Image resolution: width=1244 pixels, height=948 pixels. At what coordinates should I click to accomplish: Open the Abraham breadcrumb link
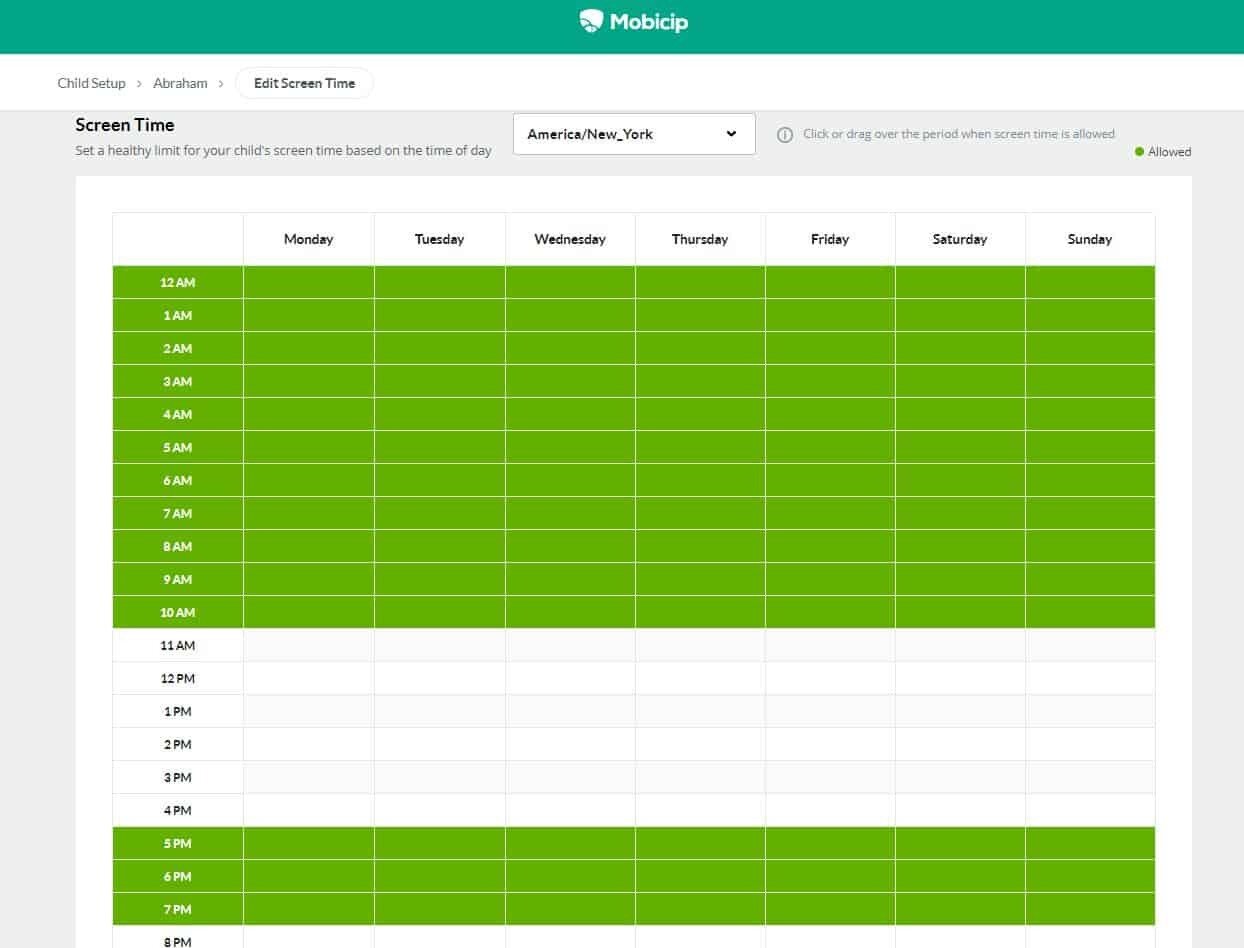tap(180, 83)
